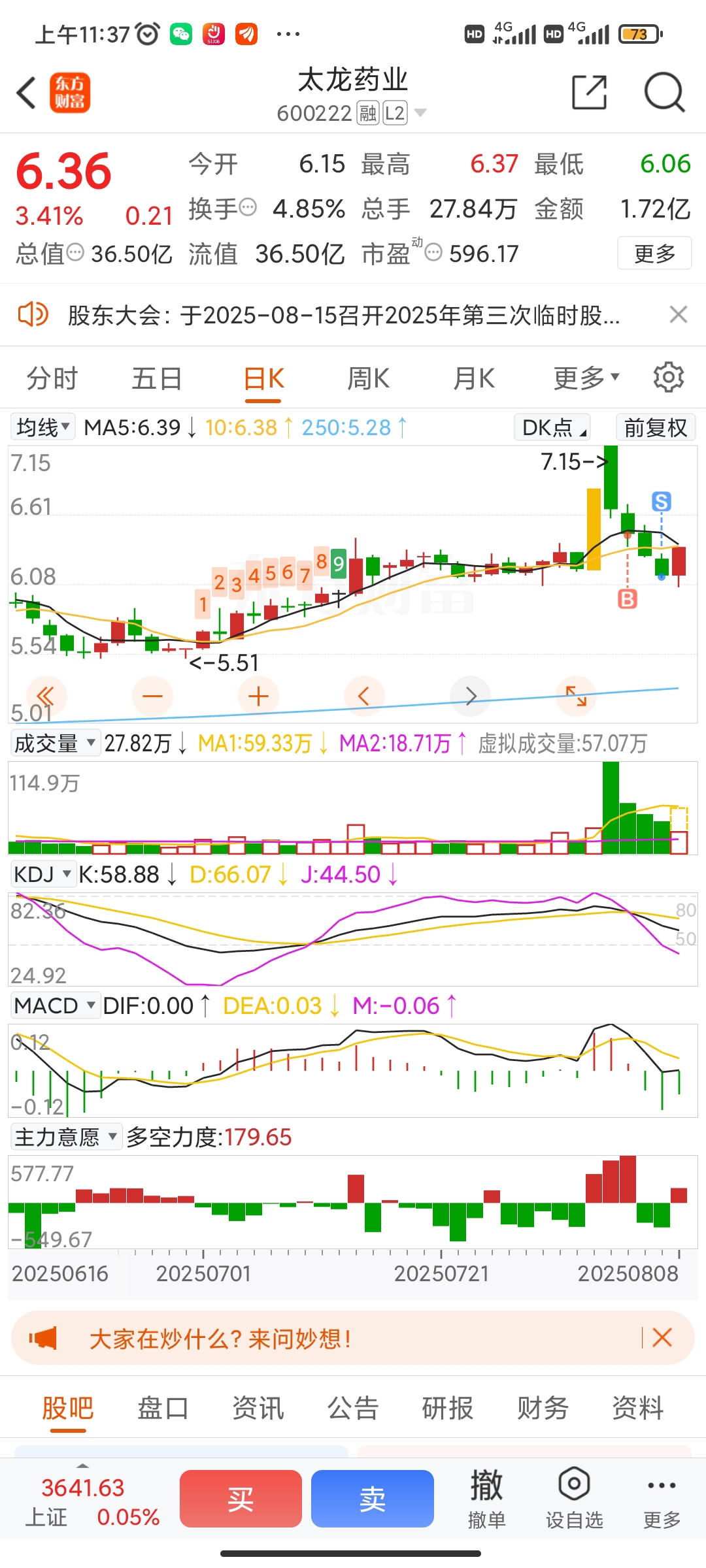Open the 资讯 tab

click(x=258, y=1409)
